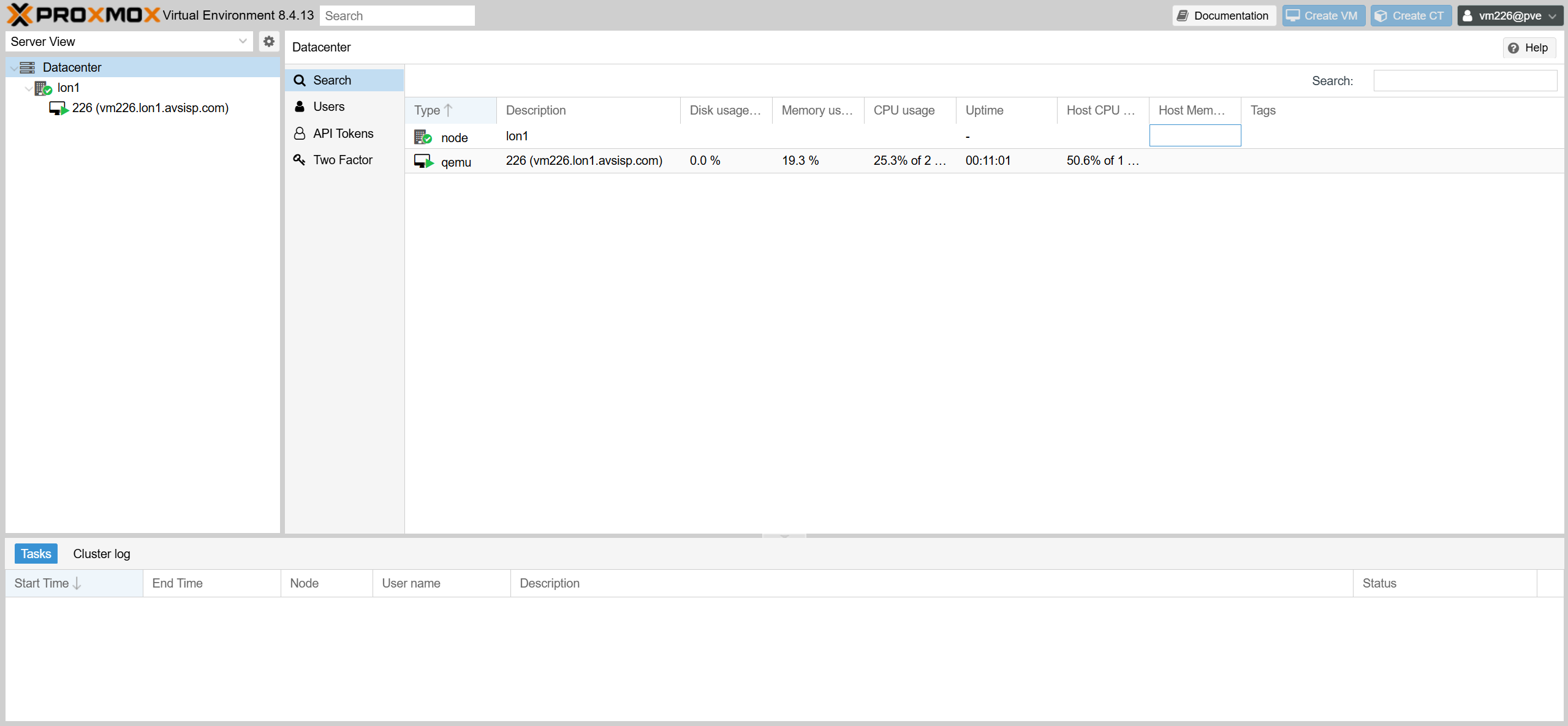Click the 00:11:01 uptime cell
The width and height of the screenshot is (1568, 726).
(1007, 161)
